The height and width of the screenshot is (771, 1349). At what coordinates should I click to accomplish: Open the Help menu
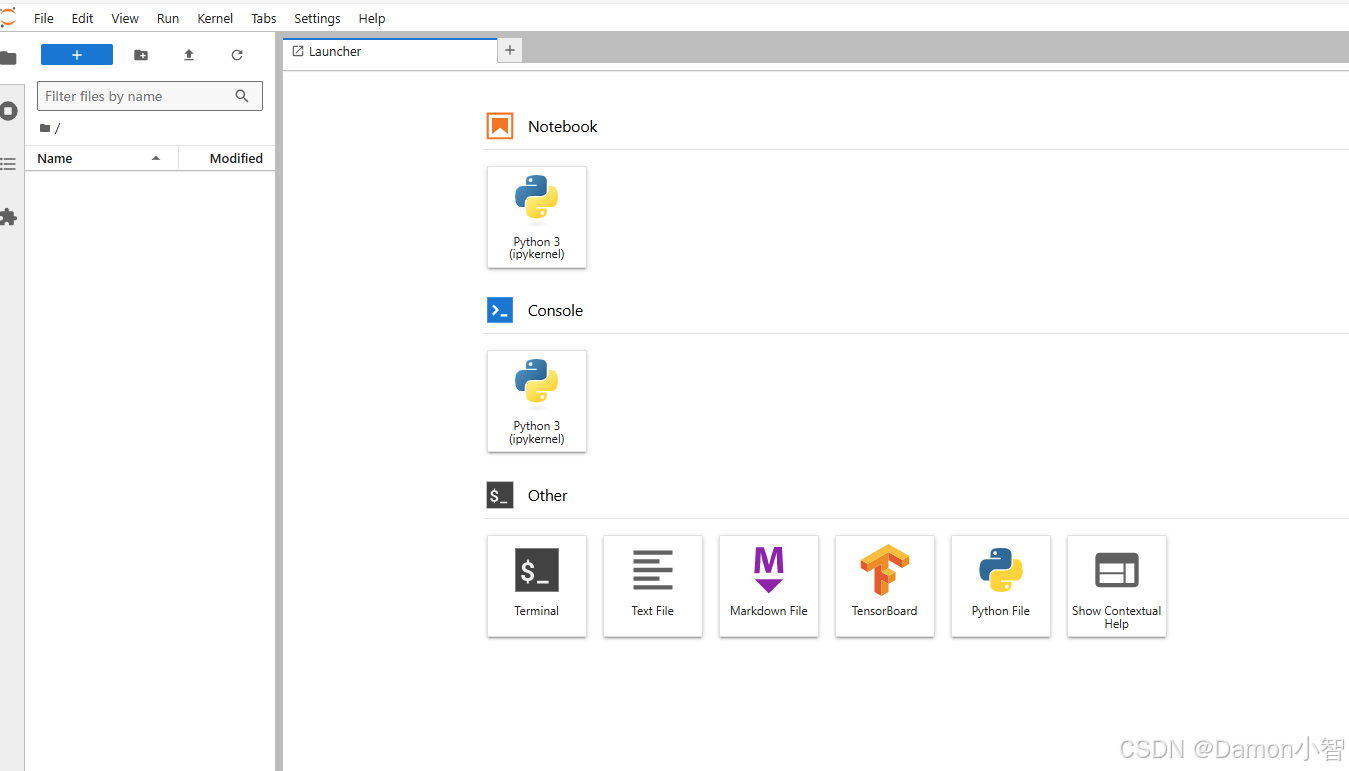click(372, 18)
